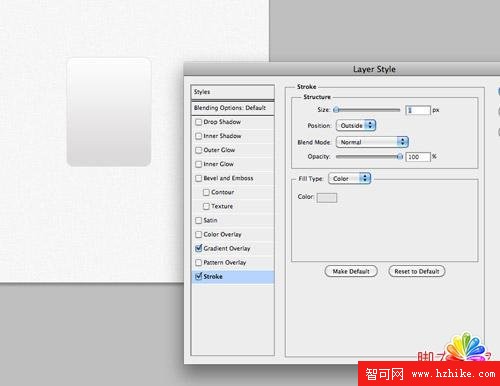Image resolution: width=500 pixels, height=386 pixels.
Task: Click the Size pixel input field
Action: [x=418, y=110]
